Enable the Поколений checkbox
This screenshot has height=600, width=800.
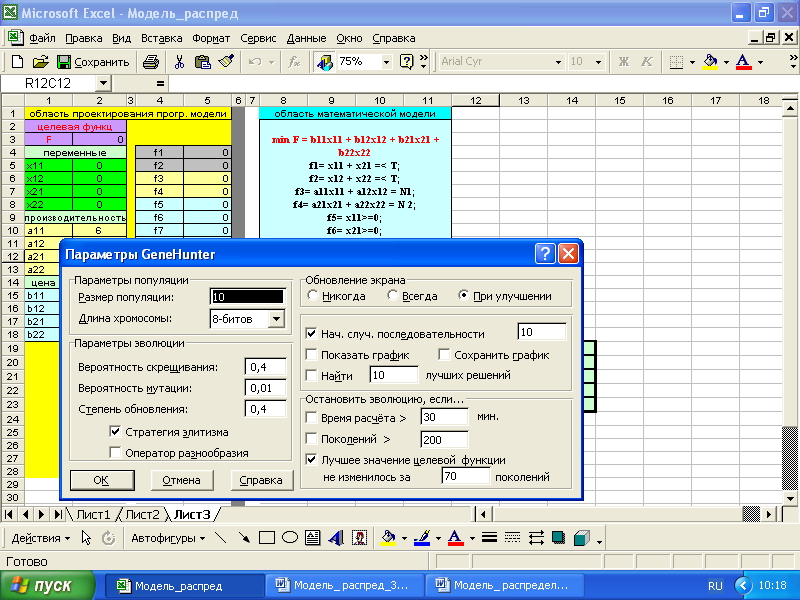pyautogui.click(x=311, y=439)
